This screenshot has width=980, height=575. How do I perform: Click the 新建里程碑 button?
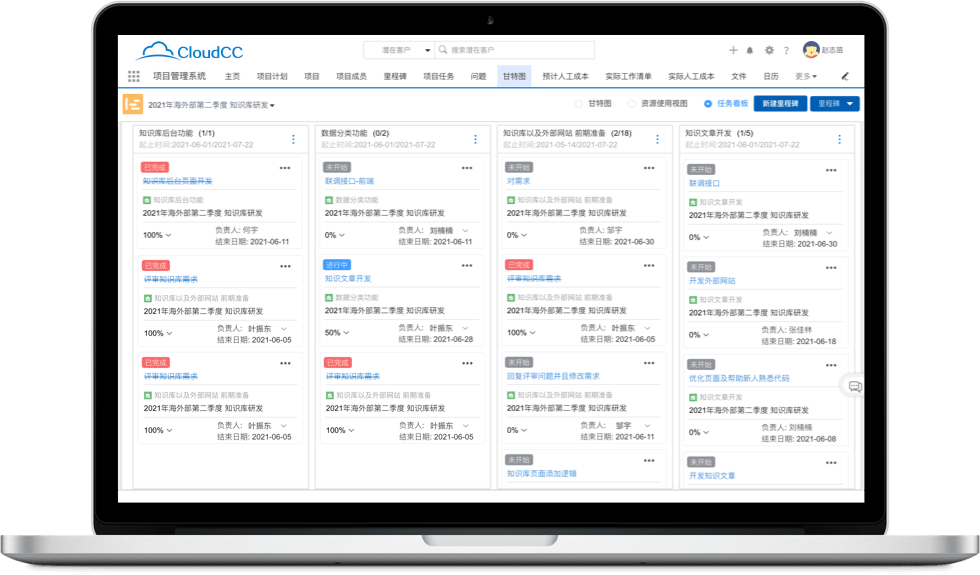[780, 103]
